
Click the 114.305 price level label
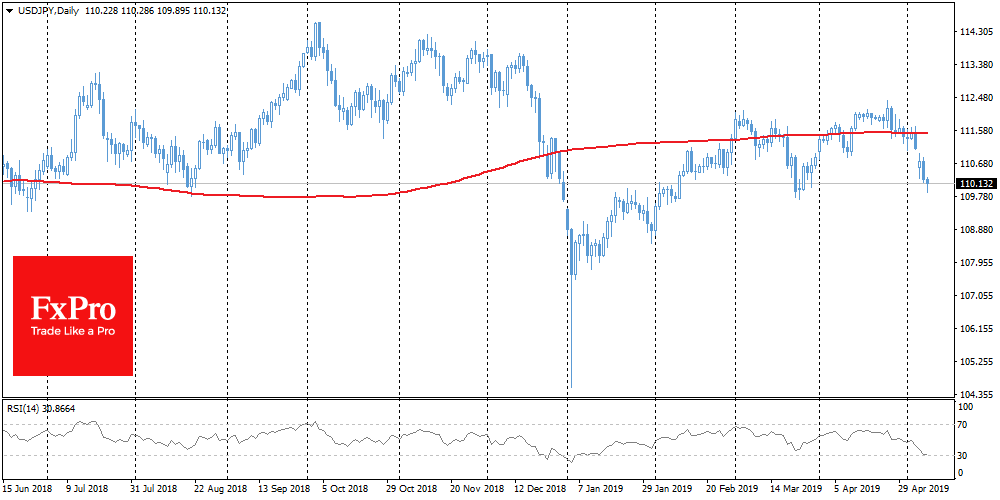974,32
